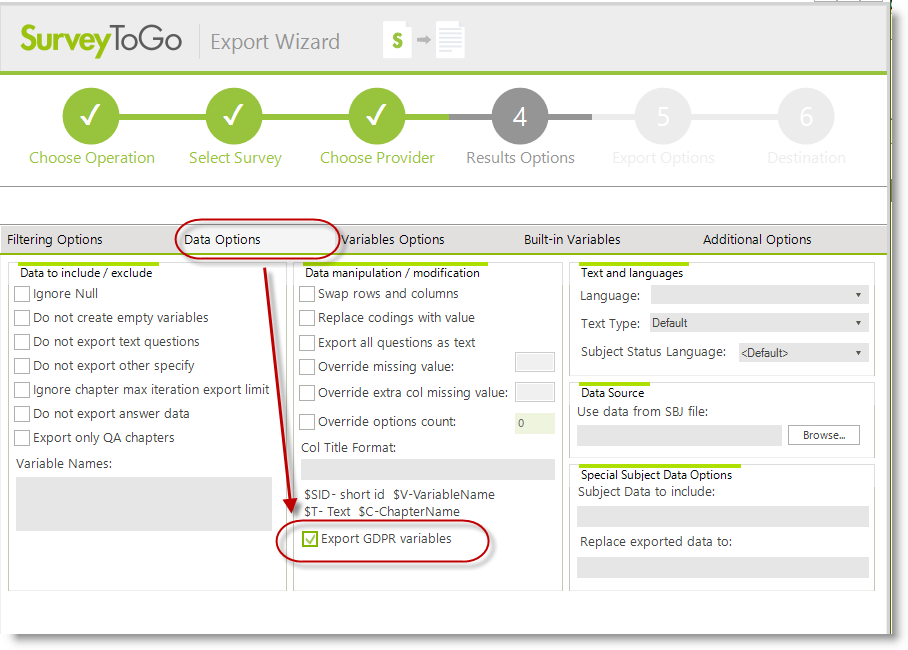Image resolution: width=908 pixels, height=650 pixels.
Task: Click the Variable Names text area
Action: (x=144, y=503)
